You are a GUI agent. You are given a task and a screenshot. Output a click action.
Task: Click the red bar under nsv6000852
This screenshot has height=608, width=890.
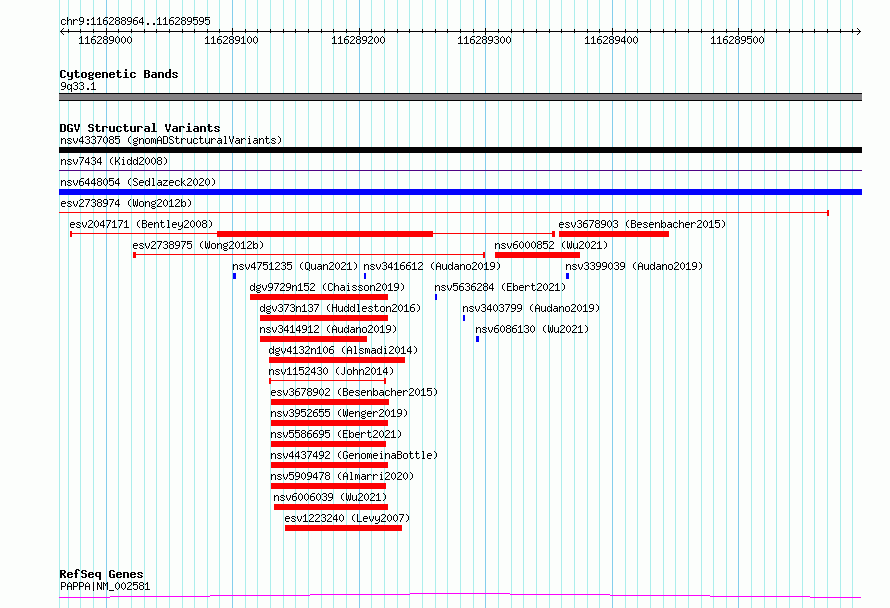pyautogui.click(x=537, y=255)
